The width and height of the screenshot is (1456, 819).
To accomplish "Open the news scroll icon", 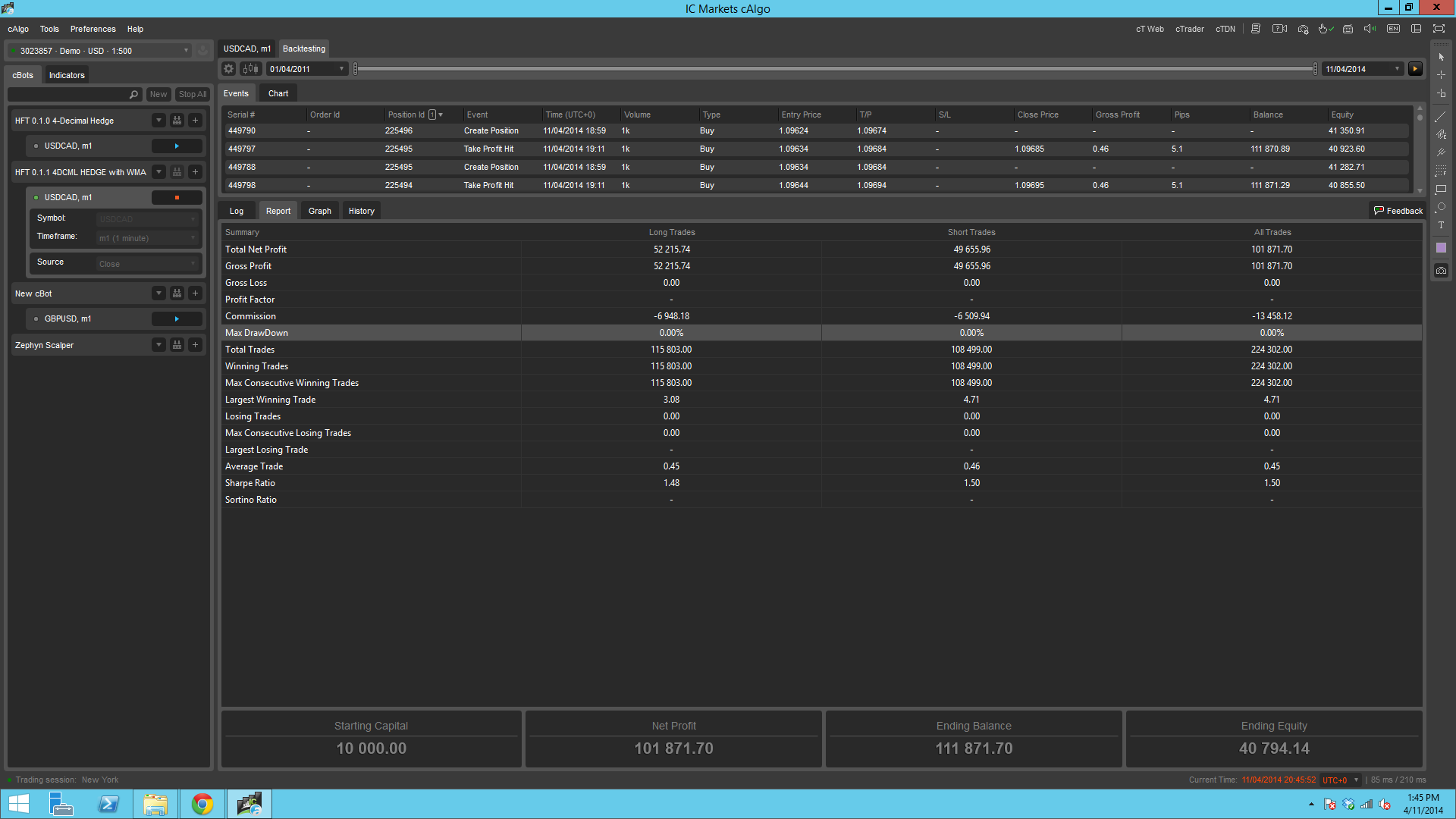I will (1256, 29).
